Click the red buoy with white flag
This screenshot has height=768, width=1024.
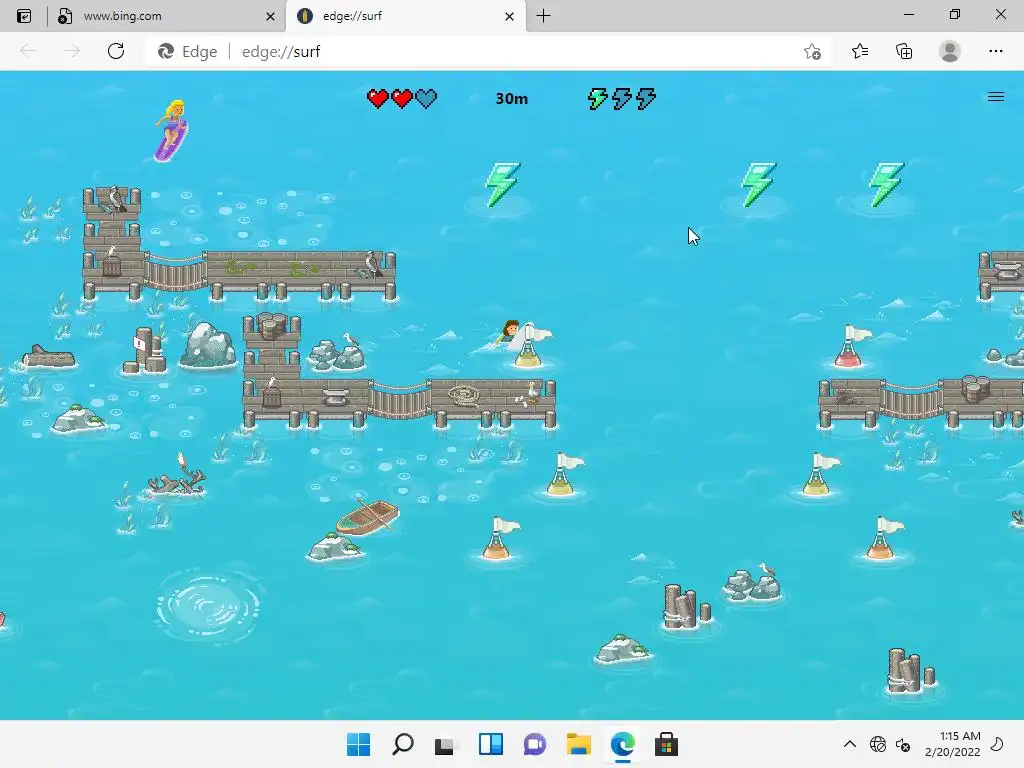coord(851,345)
